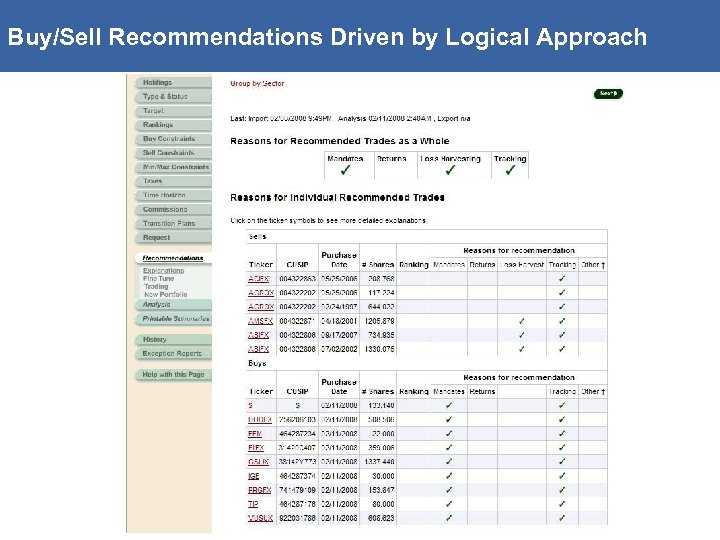
Task: Open the S ticker link in Buys
Action: (250, 405)
